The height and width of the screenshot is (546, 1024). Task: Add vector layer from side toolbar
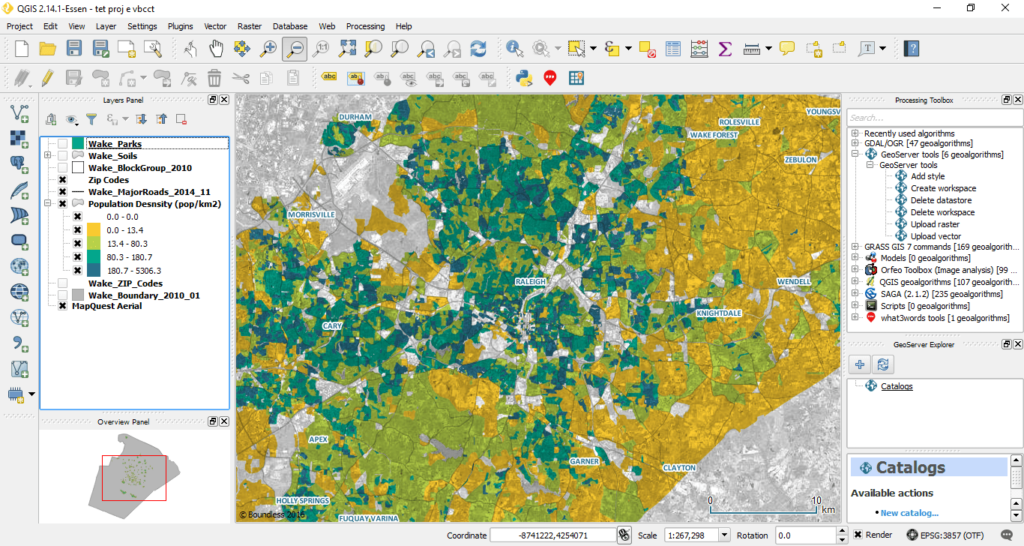[x=20, y=113]
